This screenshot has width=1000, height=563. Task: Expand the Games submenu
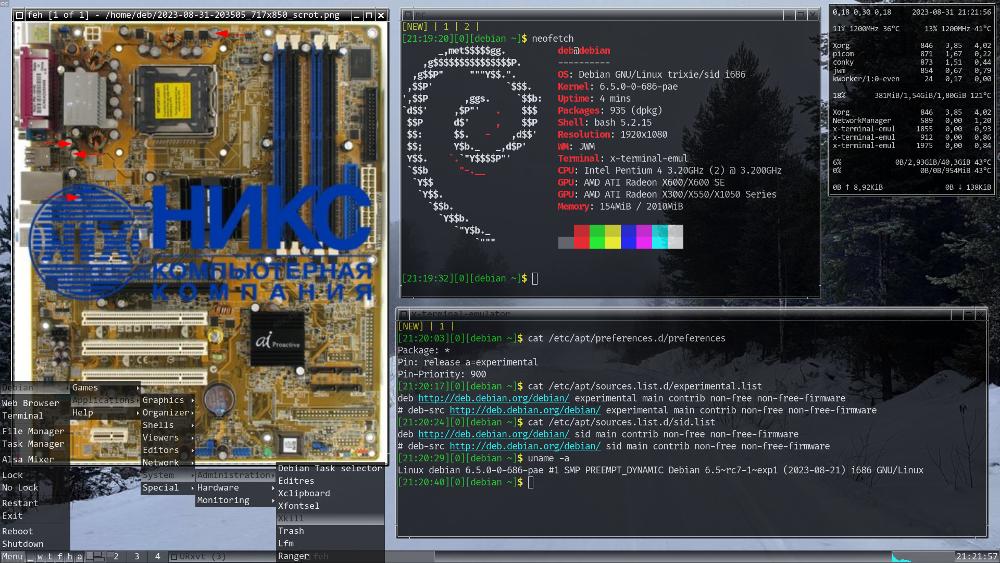(105, 388)
